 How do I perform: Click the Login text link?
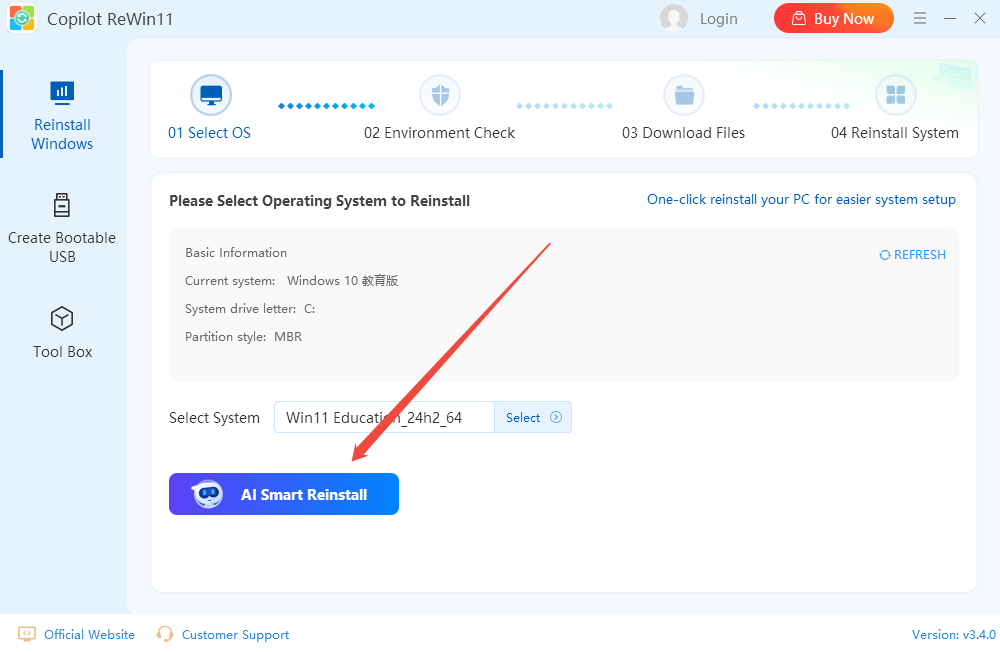point(718,18)
